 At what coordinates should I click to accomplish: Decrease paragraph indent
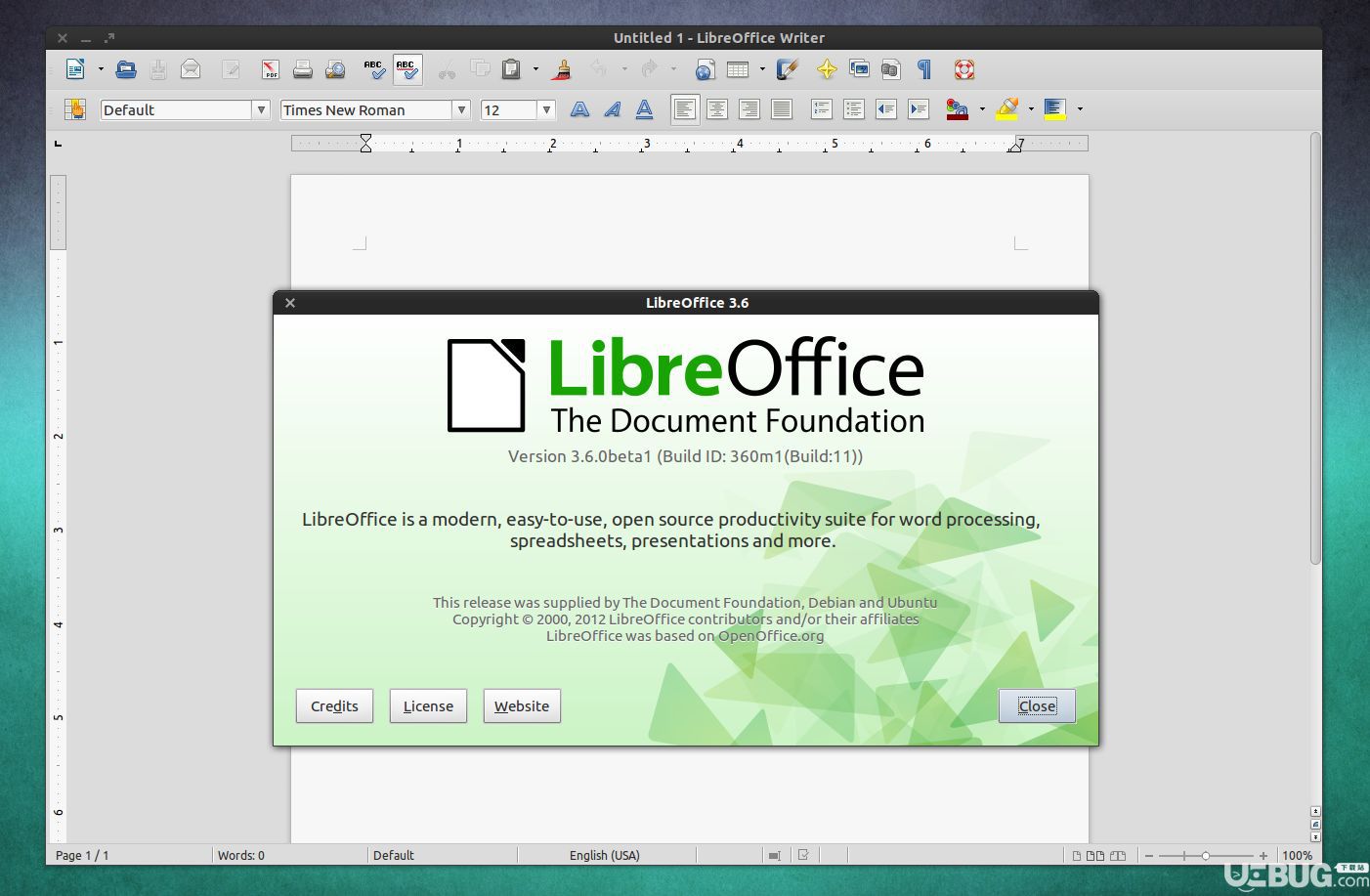point(885,109)
